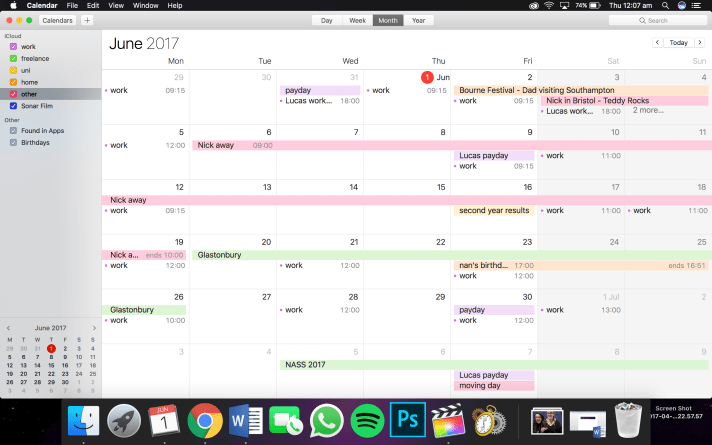The image size is (712, 445).
Task: Open the Trash in the dock
Action: pos(628,419)
